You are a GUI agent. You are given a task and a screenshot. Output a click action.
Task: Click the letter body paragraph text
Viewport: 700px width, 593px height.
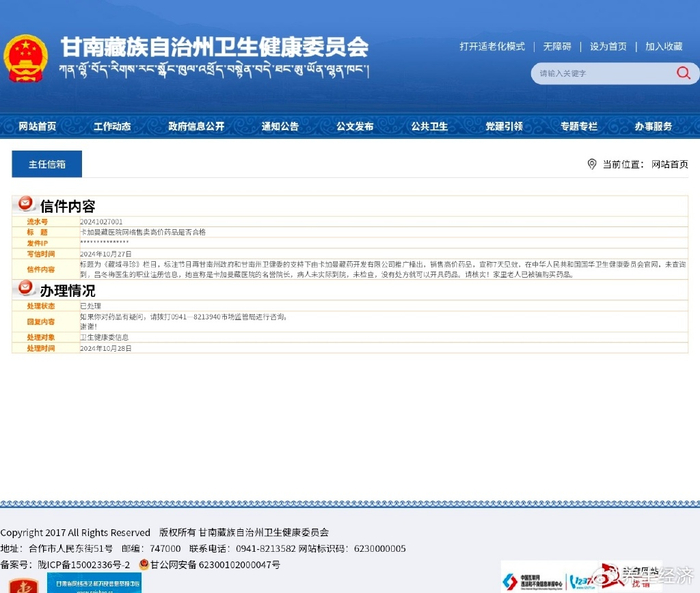[x=383, y=269]
